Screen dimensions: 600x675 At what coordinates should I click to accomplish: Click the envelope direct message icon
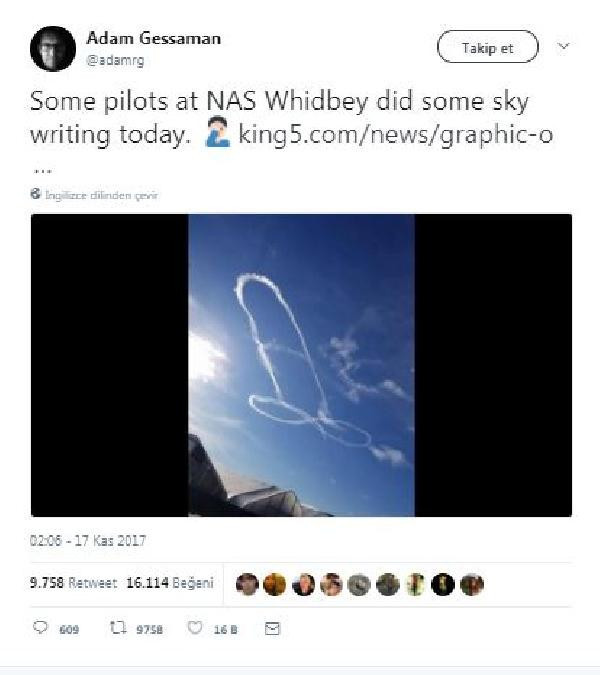tap(272, 629)
